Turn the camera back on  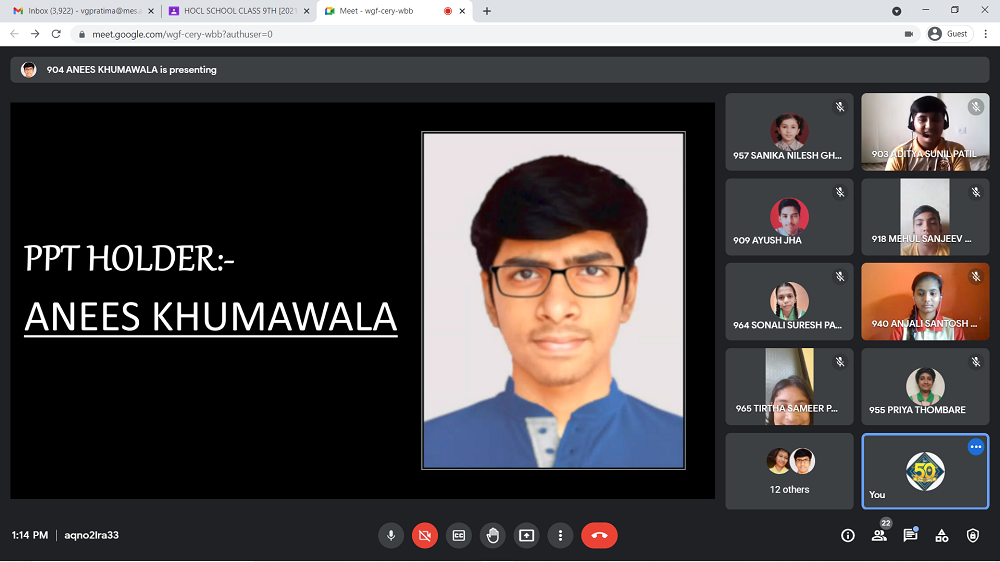pyautogui.click(x=425, y=535)
